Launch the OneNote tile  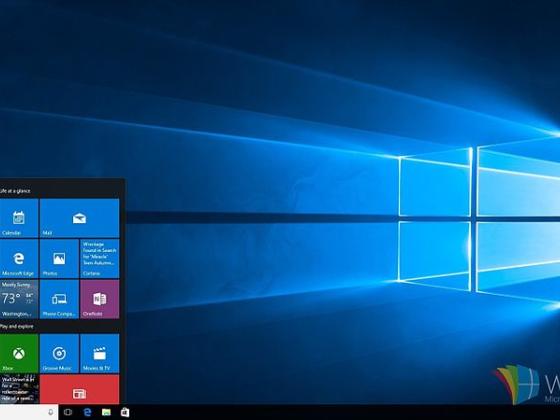pyautogui.click(x=100, y=299)
